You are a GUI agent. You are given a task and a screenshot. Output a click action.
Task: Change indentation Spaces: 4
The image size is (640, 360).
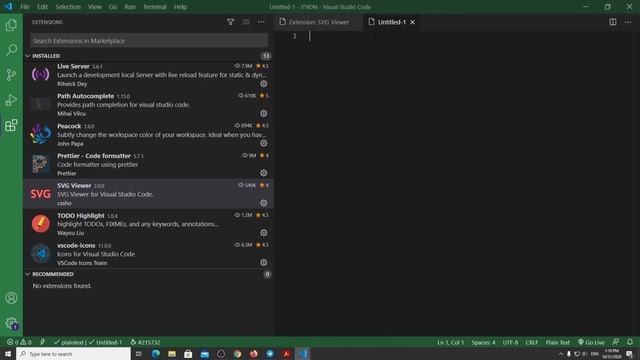(483, 342)
